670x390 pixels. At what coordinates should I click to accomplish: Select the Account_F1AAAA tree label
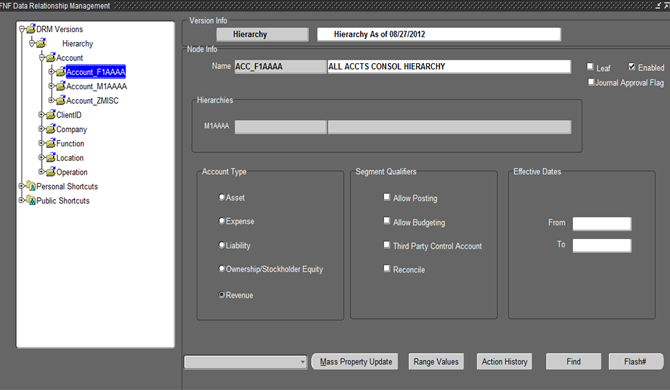(96, 72)
